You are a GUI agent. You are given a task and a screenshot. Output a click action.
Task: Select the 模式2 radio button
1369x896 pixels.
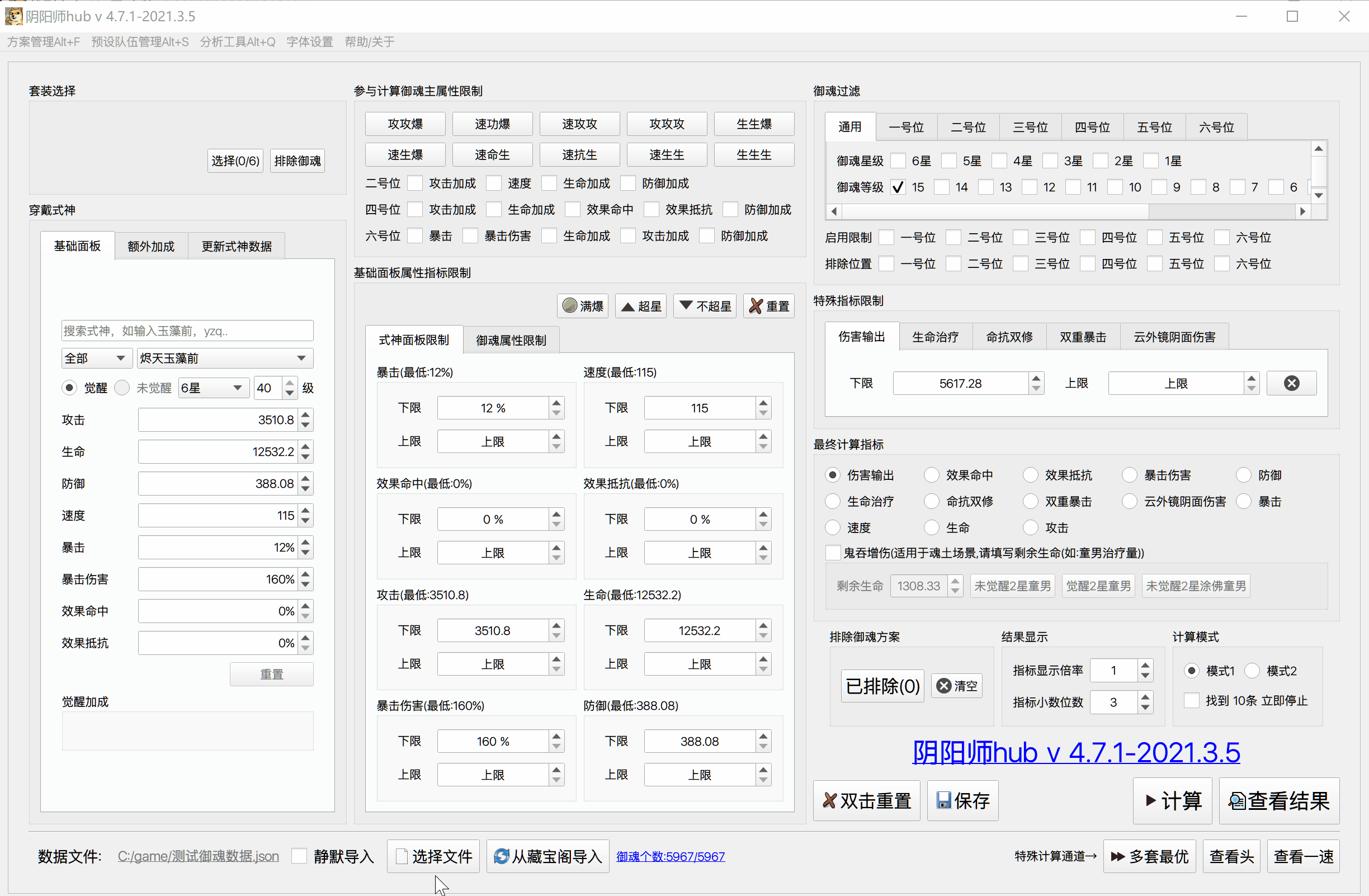click(1253, 670)
